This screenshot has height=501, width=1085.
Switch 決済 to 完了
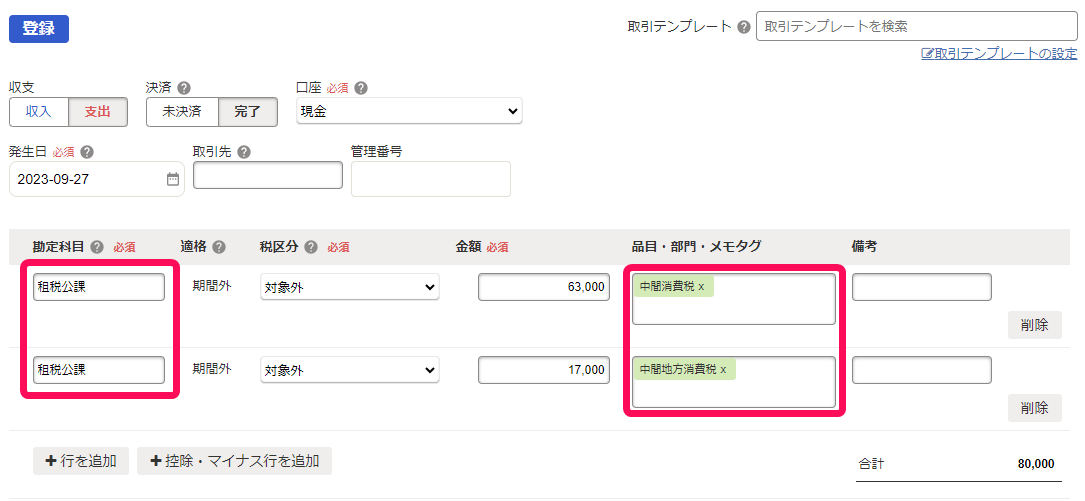tap(248, 112)
